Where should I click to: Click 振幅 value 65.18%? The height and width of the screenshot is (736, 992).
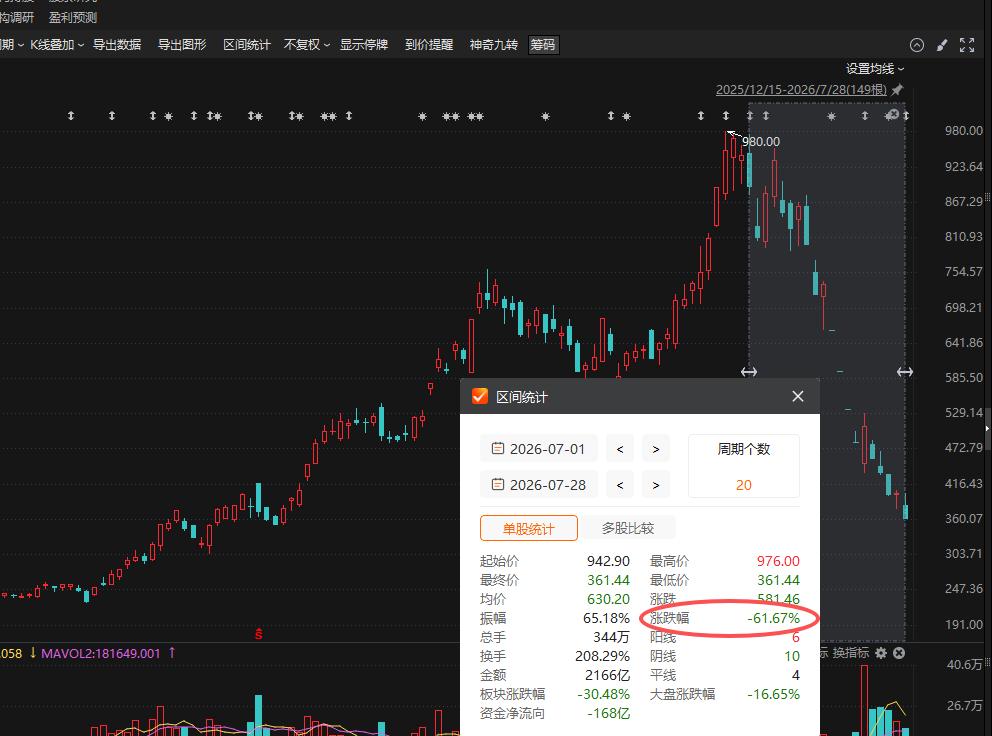click(x=606, y=618)
